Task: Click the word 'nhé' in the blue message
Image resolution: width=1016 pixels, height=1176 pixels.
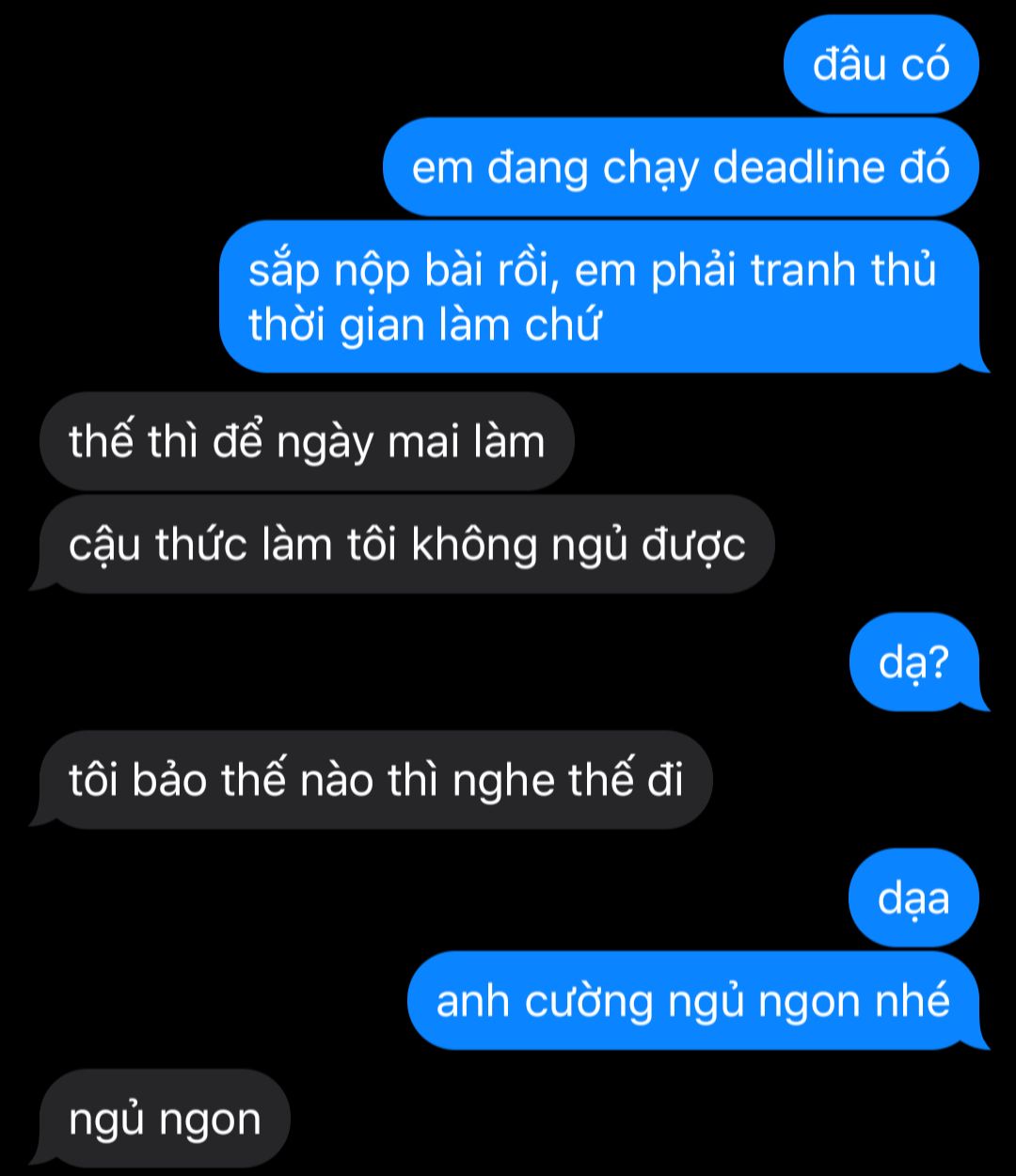Action: pos(913,1001)
